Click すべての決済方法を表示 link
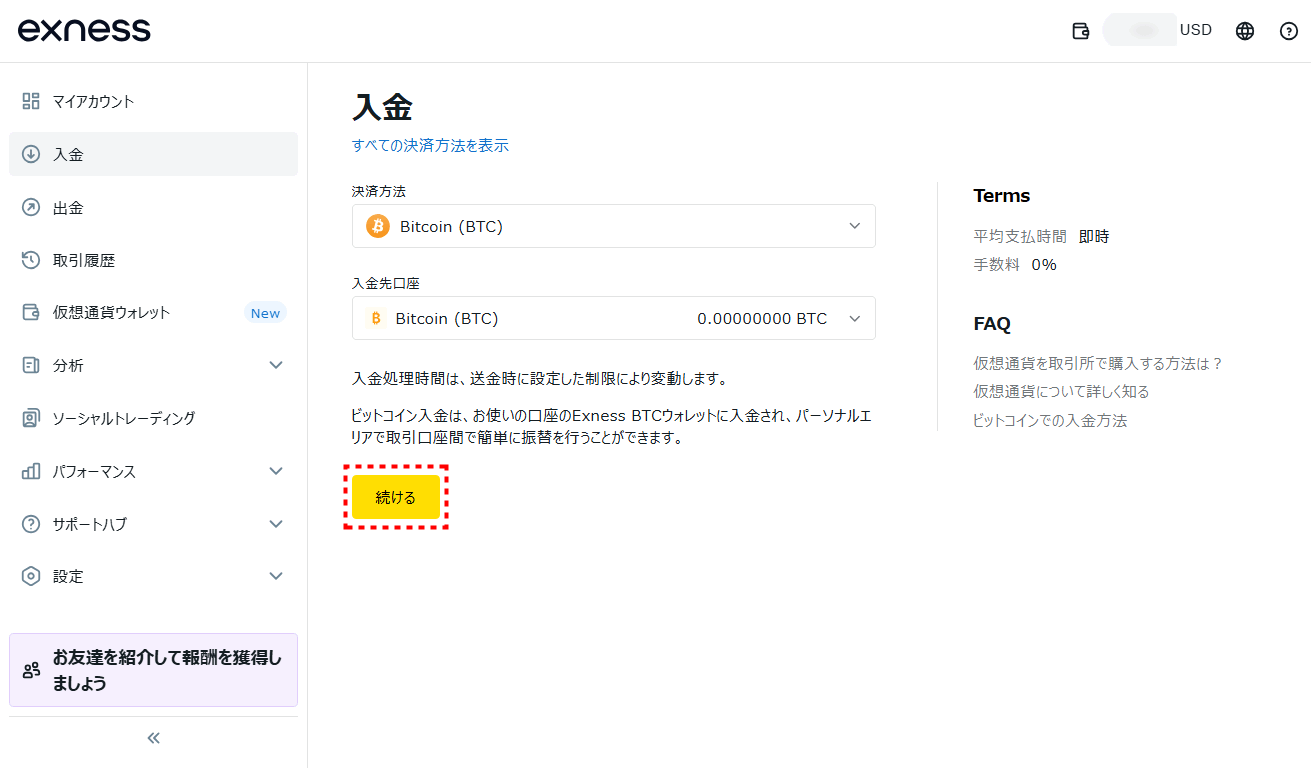1311x768 pixels. [x=430, y=145]
